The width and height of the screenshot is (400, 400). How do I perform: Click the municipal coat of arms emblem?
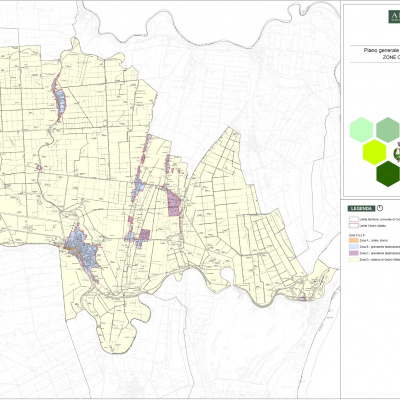click(397, 152)
